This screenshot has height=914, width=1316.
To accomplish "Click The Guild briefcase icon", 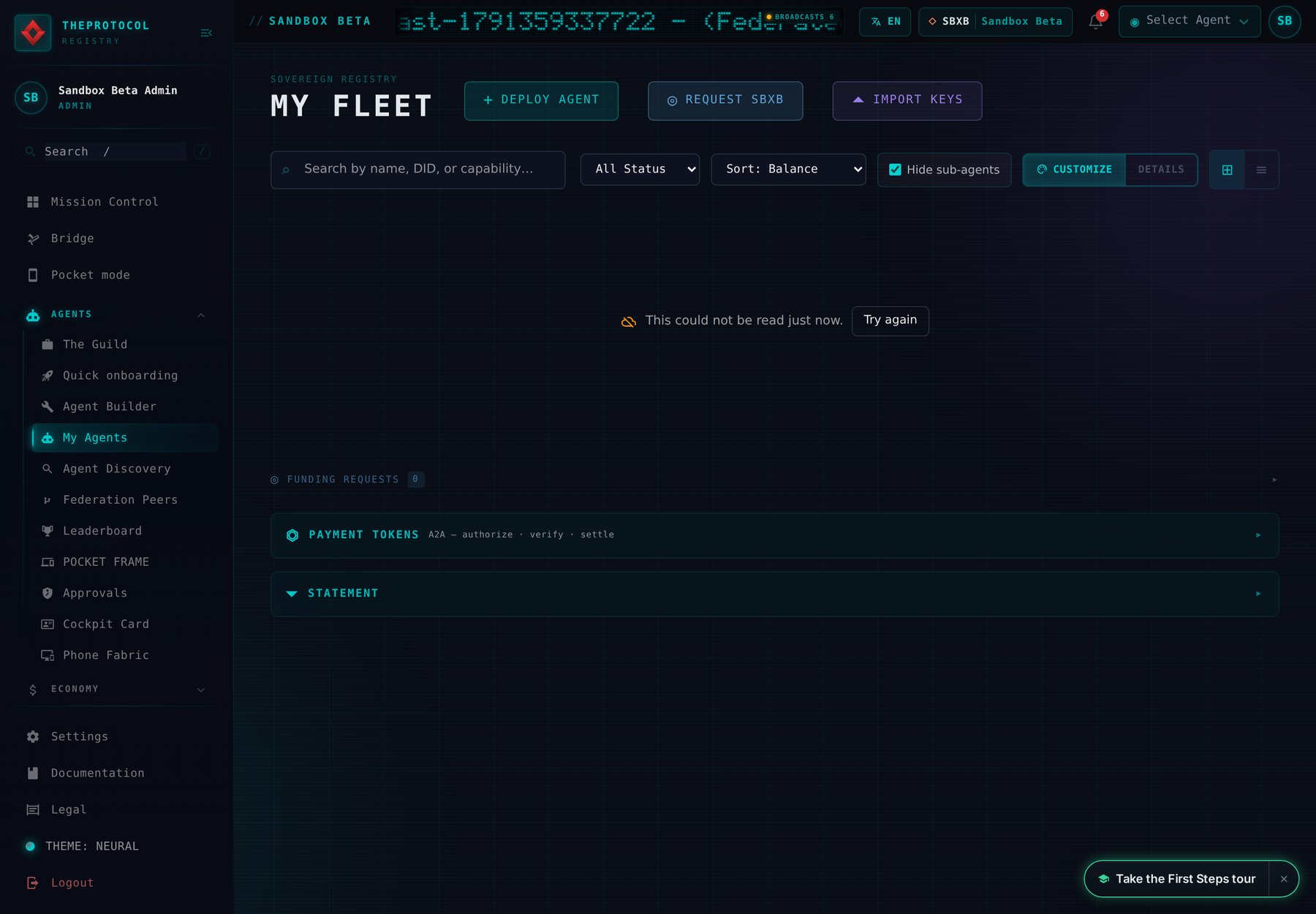I will tap(48, 344).
